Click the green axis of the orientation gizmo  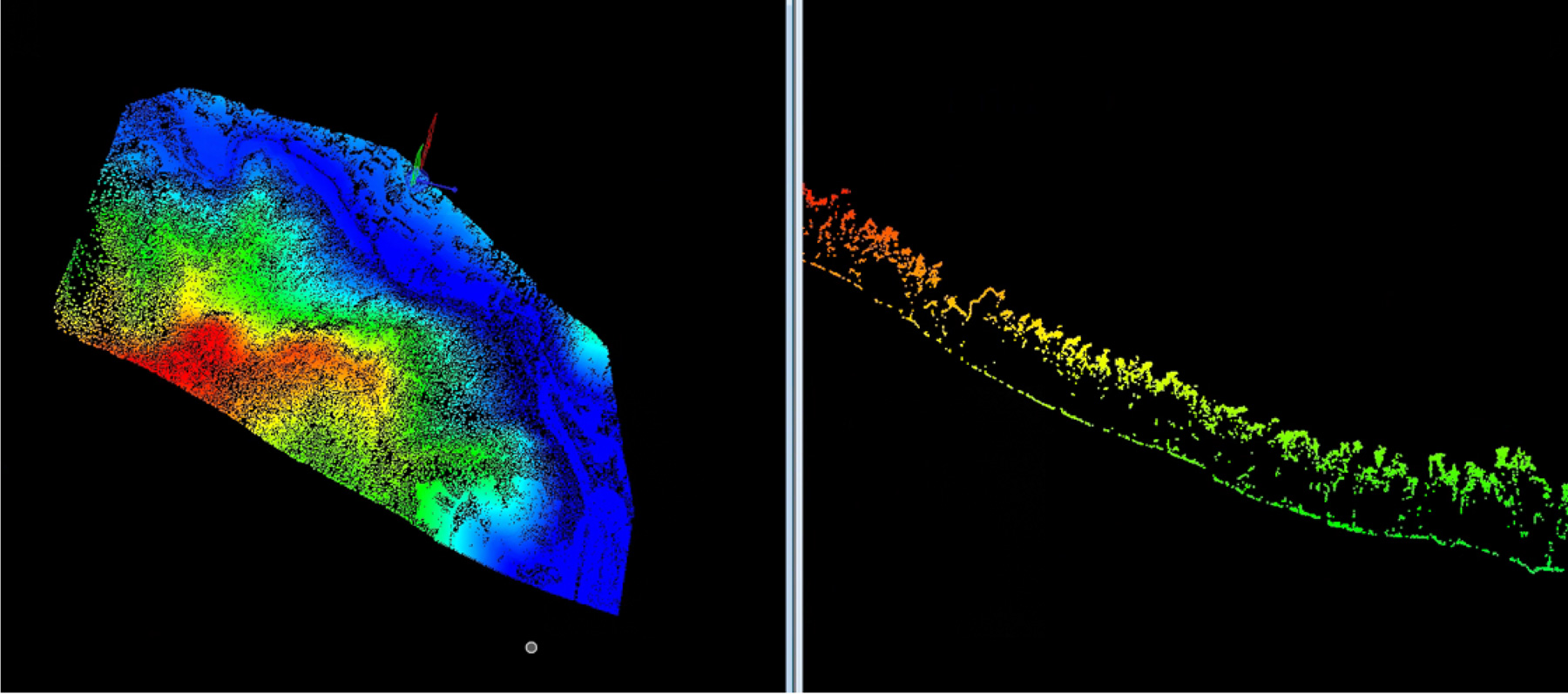tap(419, 160)
